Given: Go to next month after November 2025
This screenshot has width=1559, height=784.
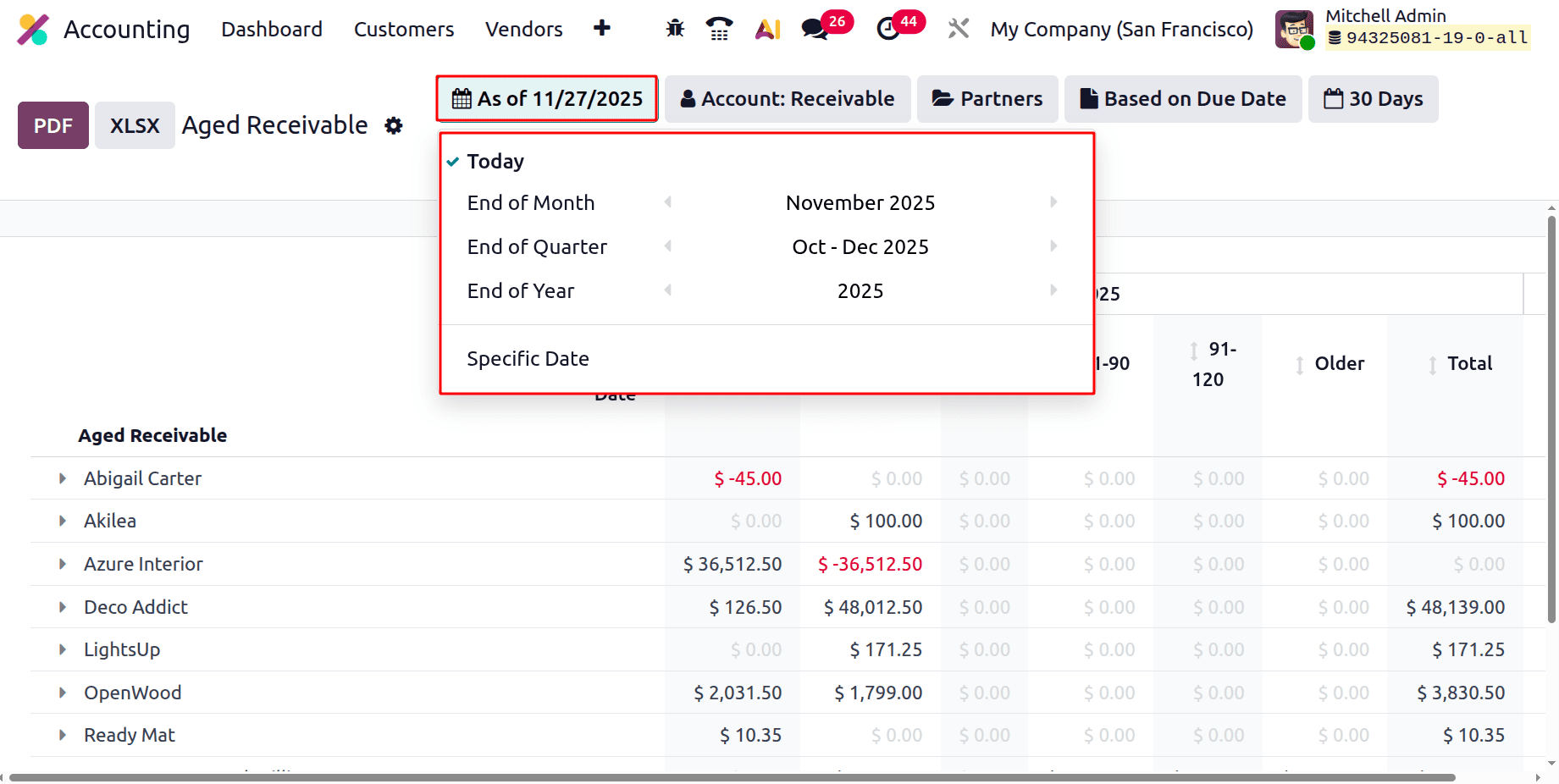Looking at the screenshot, I should pos(1053,202).
